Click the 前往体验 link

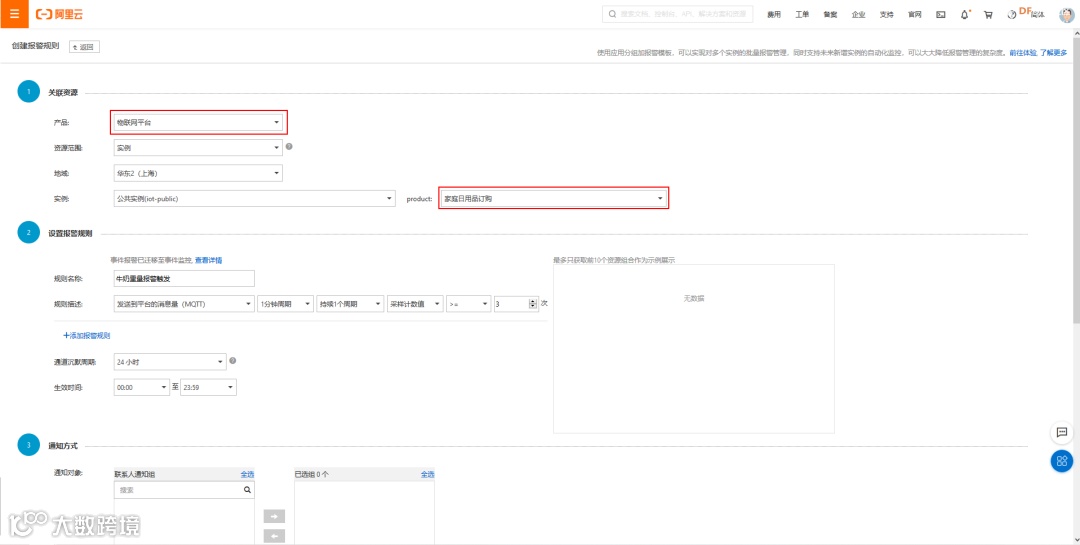click(1023, 52)
